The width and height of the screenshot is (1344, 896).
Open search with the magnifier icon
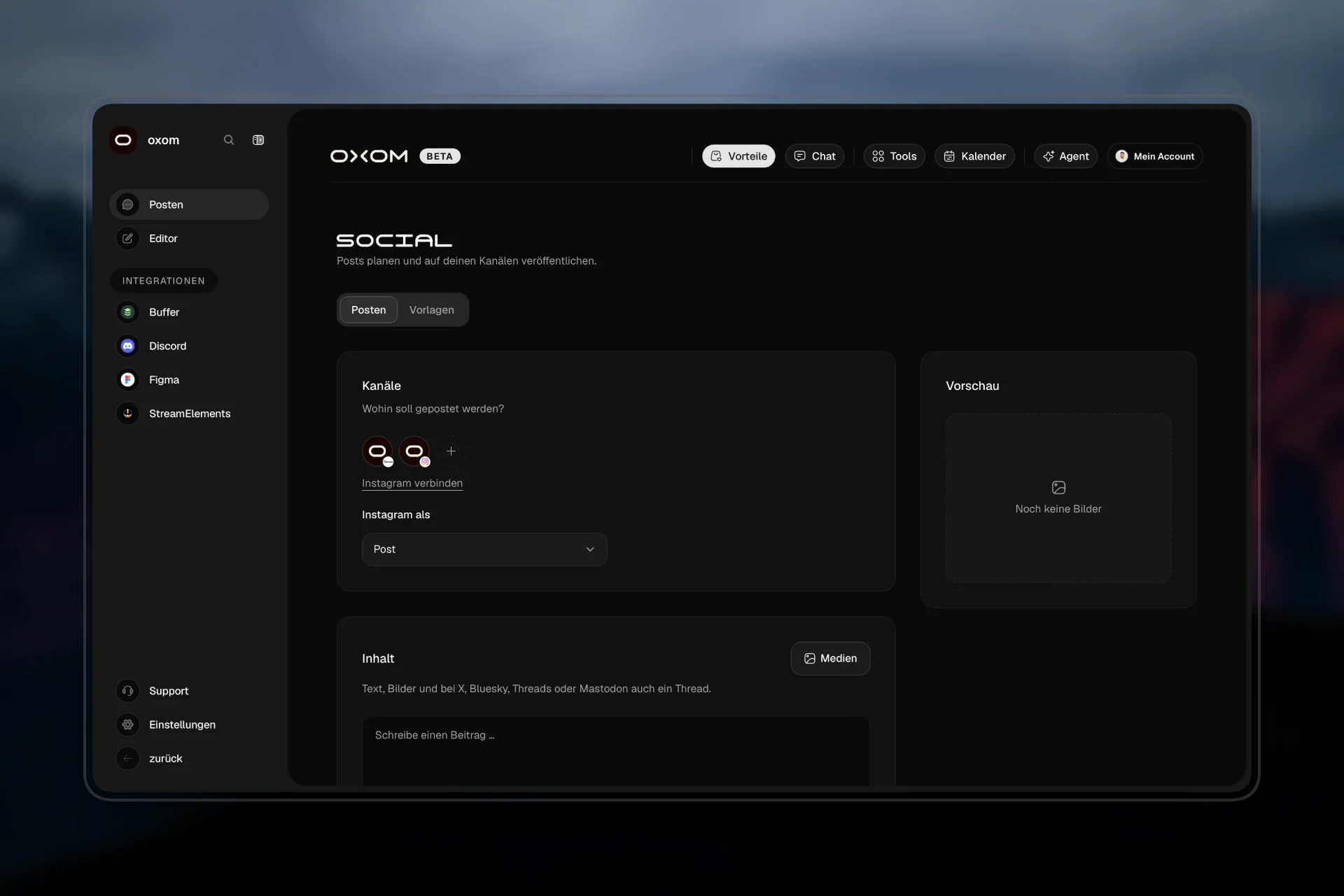click(x=229, y=140)
